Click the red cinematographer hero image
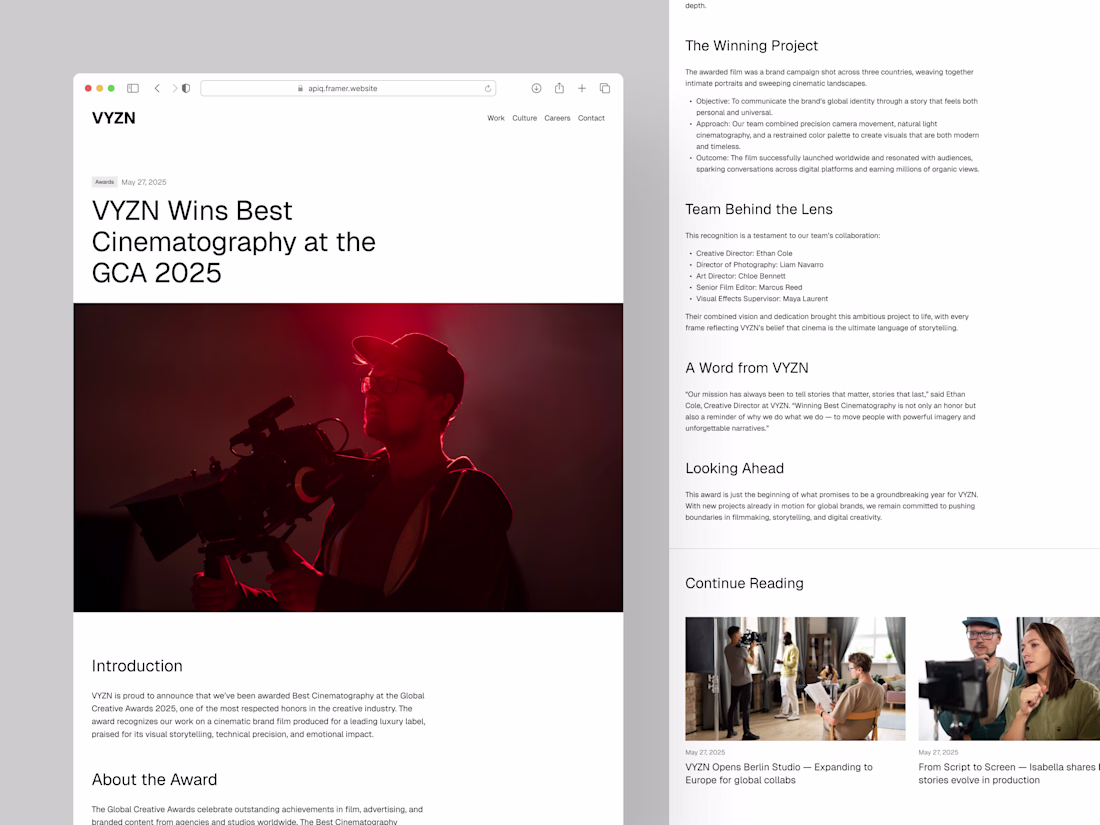1100x825 pixels. [x=348, y=457]
